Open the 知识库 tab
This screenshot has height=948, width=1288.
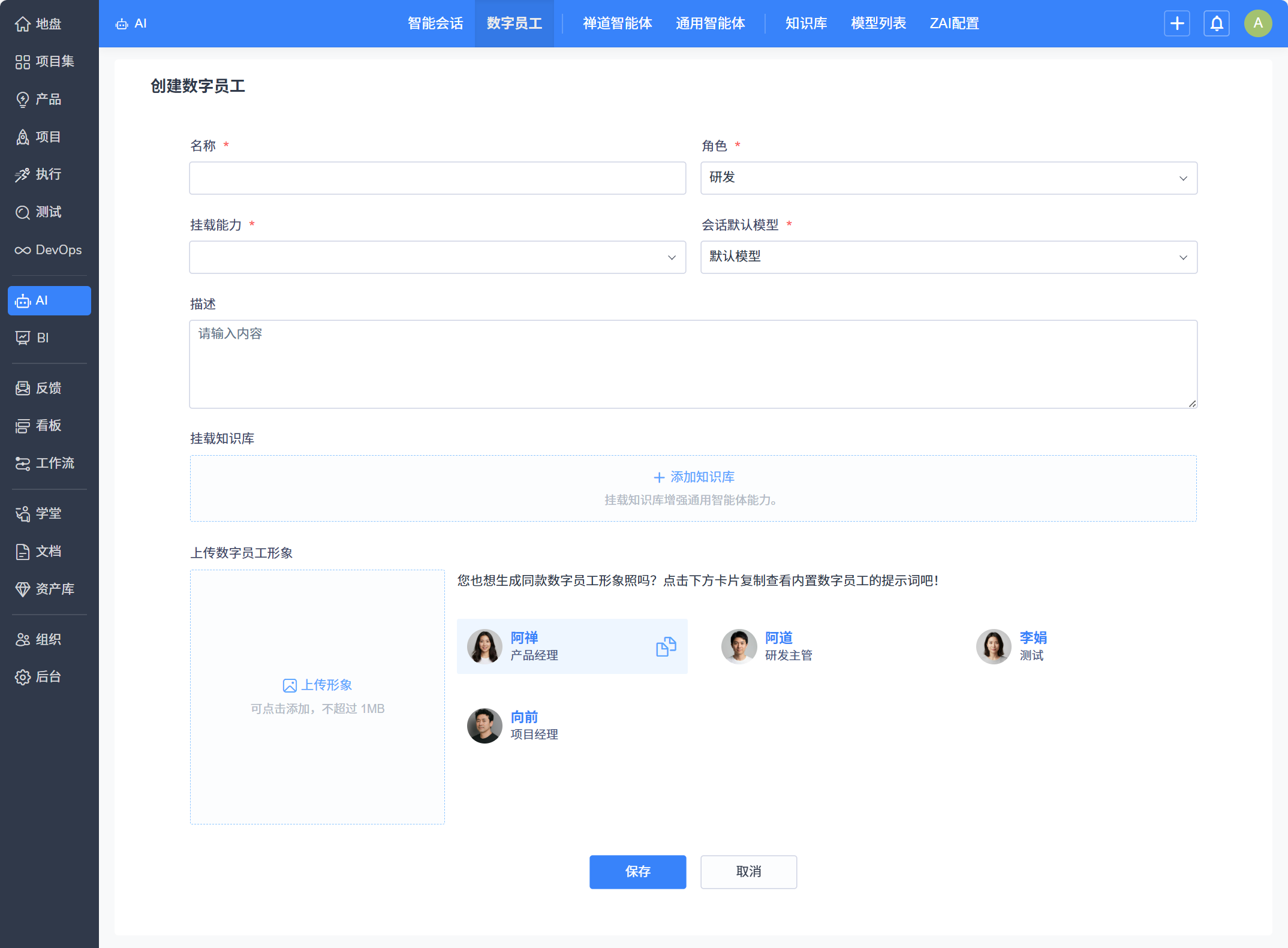pos(806,23)
